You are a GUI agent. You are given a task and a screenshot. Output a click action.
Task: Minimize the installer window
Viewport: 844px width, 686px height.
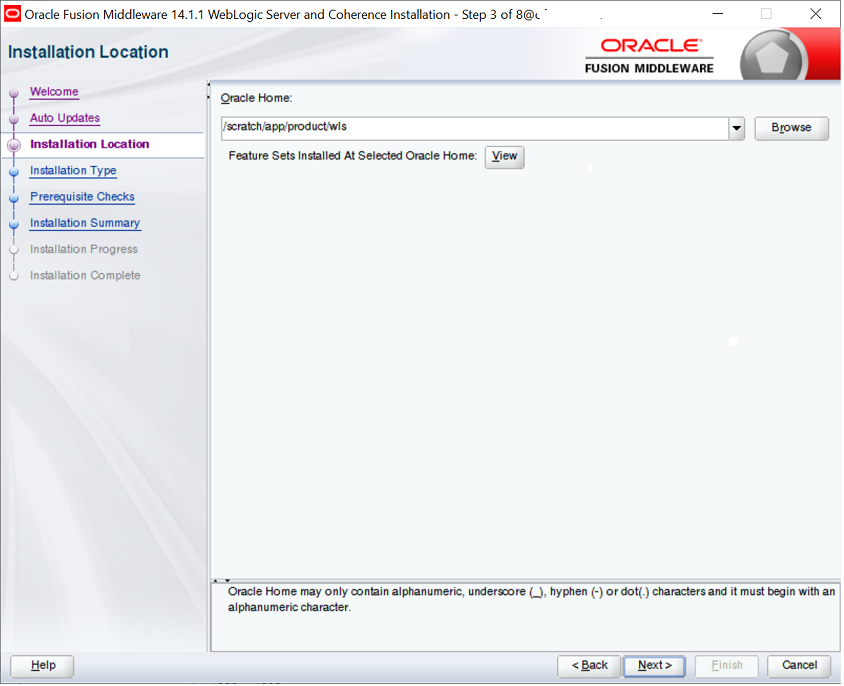(x=718, y=13)
